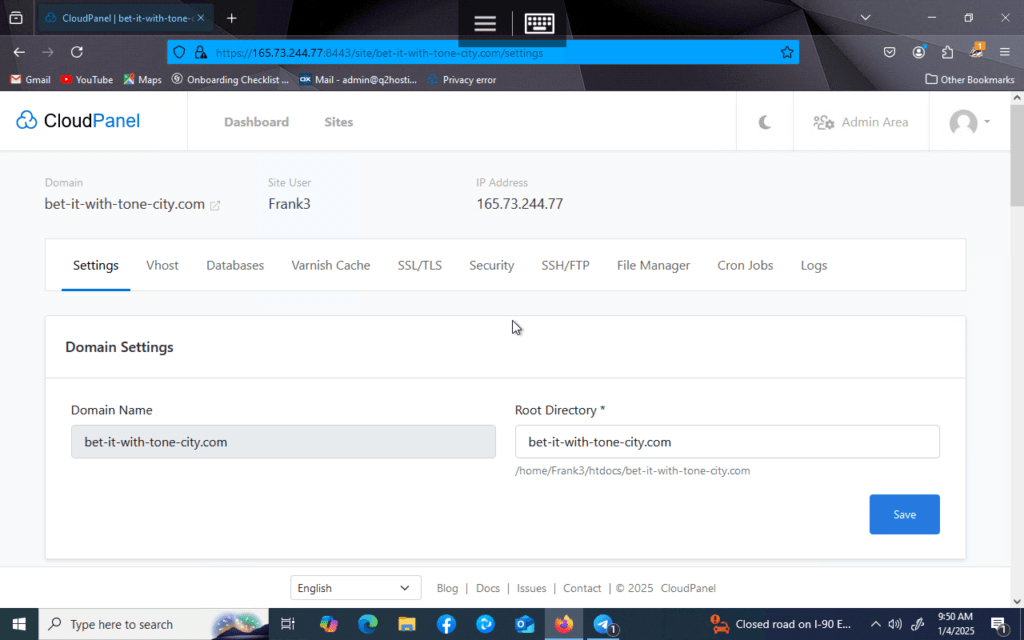1024x640 pixels.
Task: Open the Contact footer link
Action: click(x=582, y=588)
